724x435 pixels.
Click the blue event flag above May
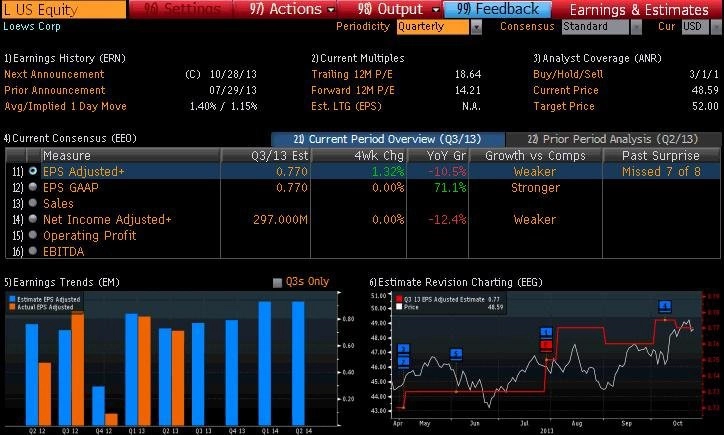(x=456, y=354)
